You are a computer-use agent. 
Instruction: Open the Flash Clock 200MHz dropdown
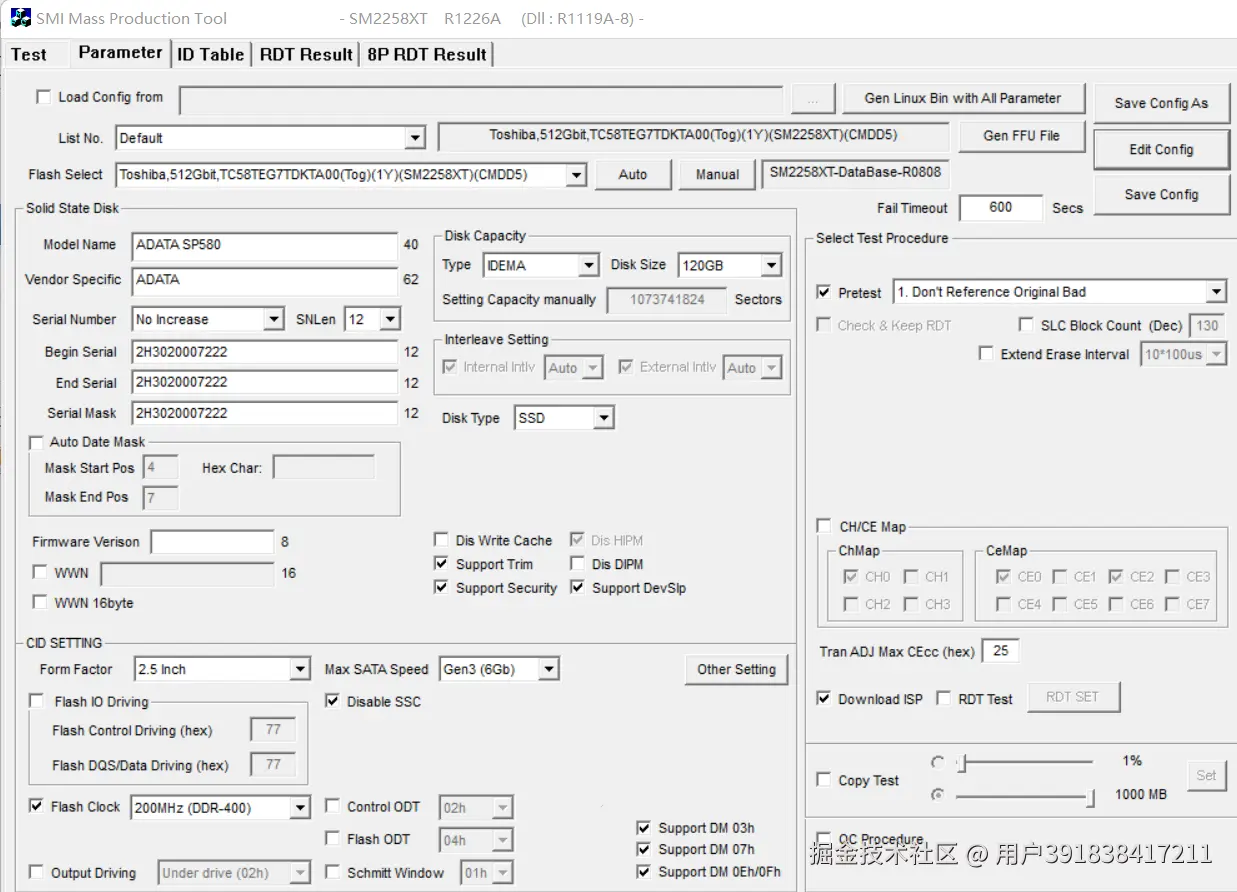pyautogui.click(x=221, y=808)
